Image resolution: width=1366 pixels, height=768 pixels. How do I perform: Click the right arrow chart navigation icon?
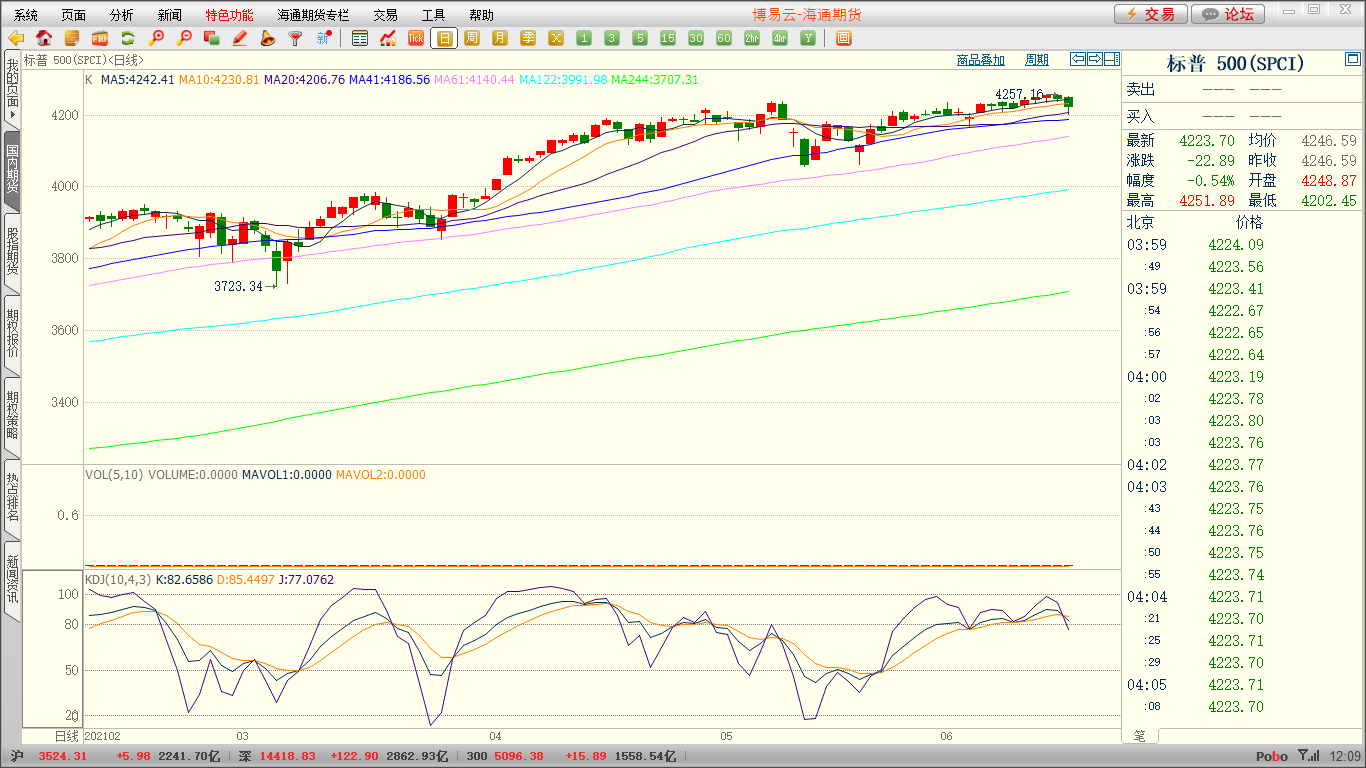point(1095,59)
